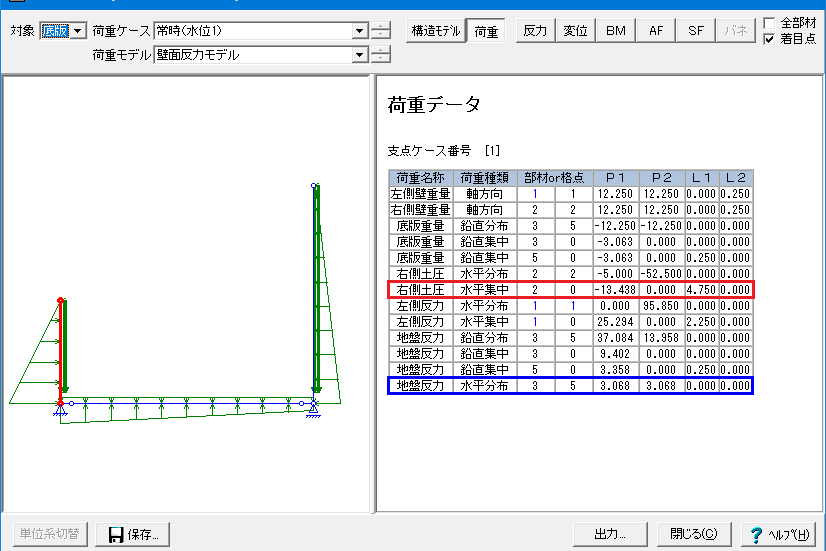Viewport: 826px width, 551px height.
Task: Click the 地盤反力 水平分布 row
Action: coord(571,386)
